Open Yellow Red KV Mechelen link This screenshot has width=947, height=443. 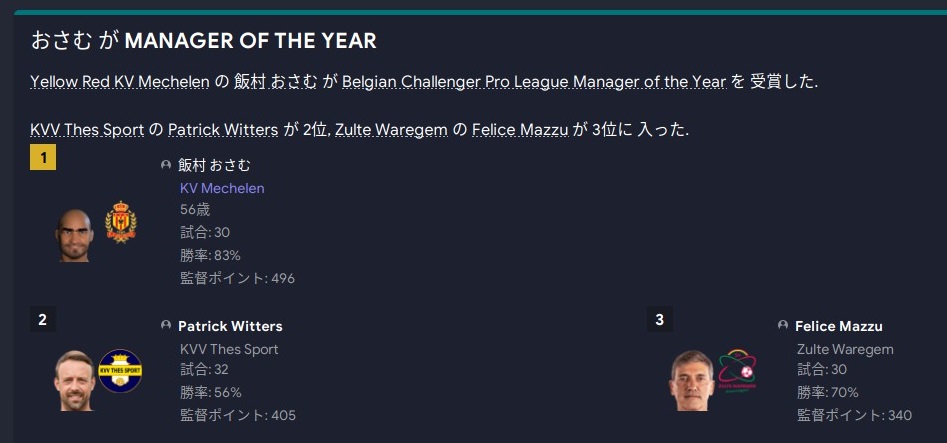coord(120,82)
